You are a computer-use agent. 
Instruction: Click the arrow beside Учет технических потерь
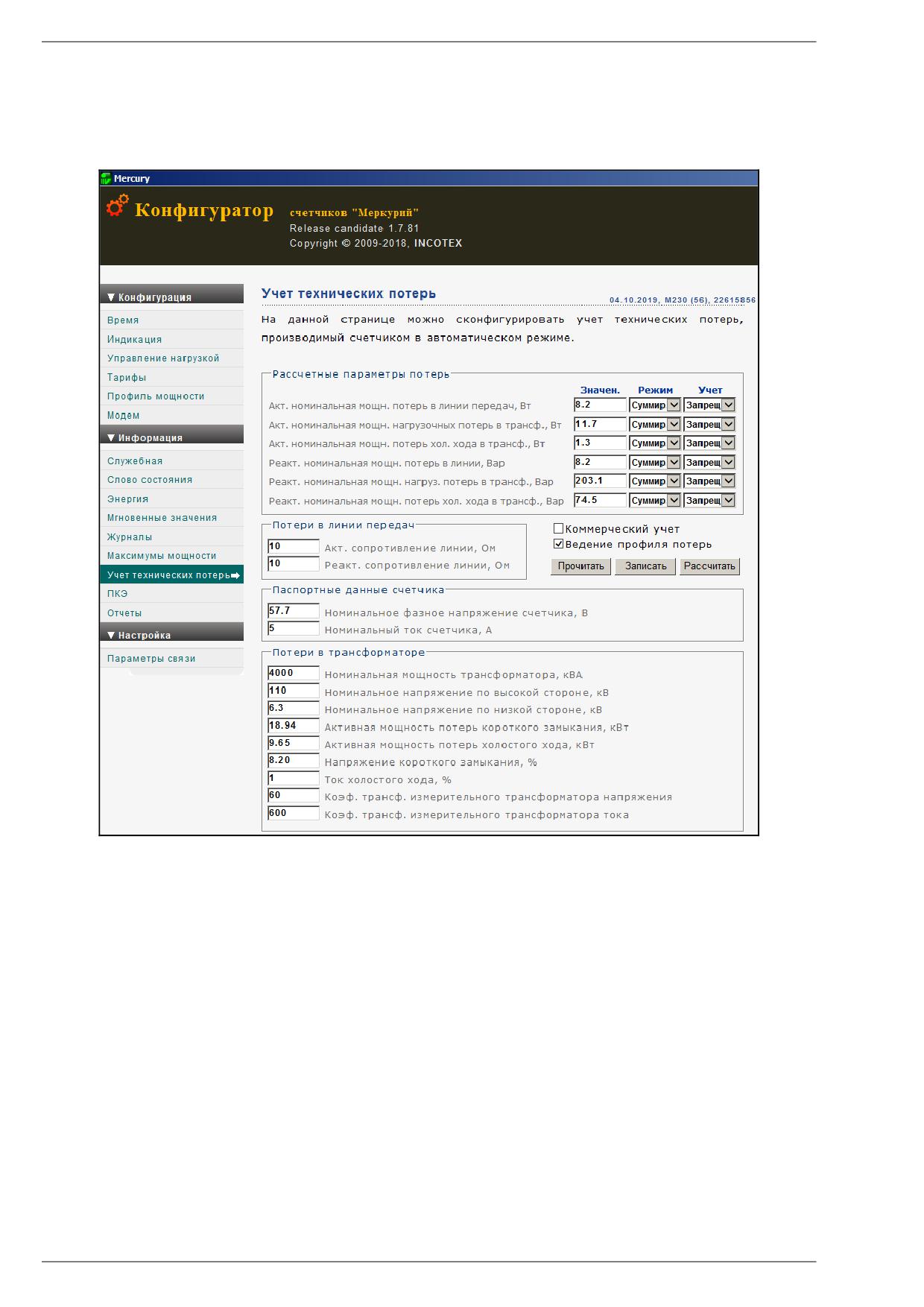coord(235,575)
